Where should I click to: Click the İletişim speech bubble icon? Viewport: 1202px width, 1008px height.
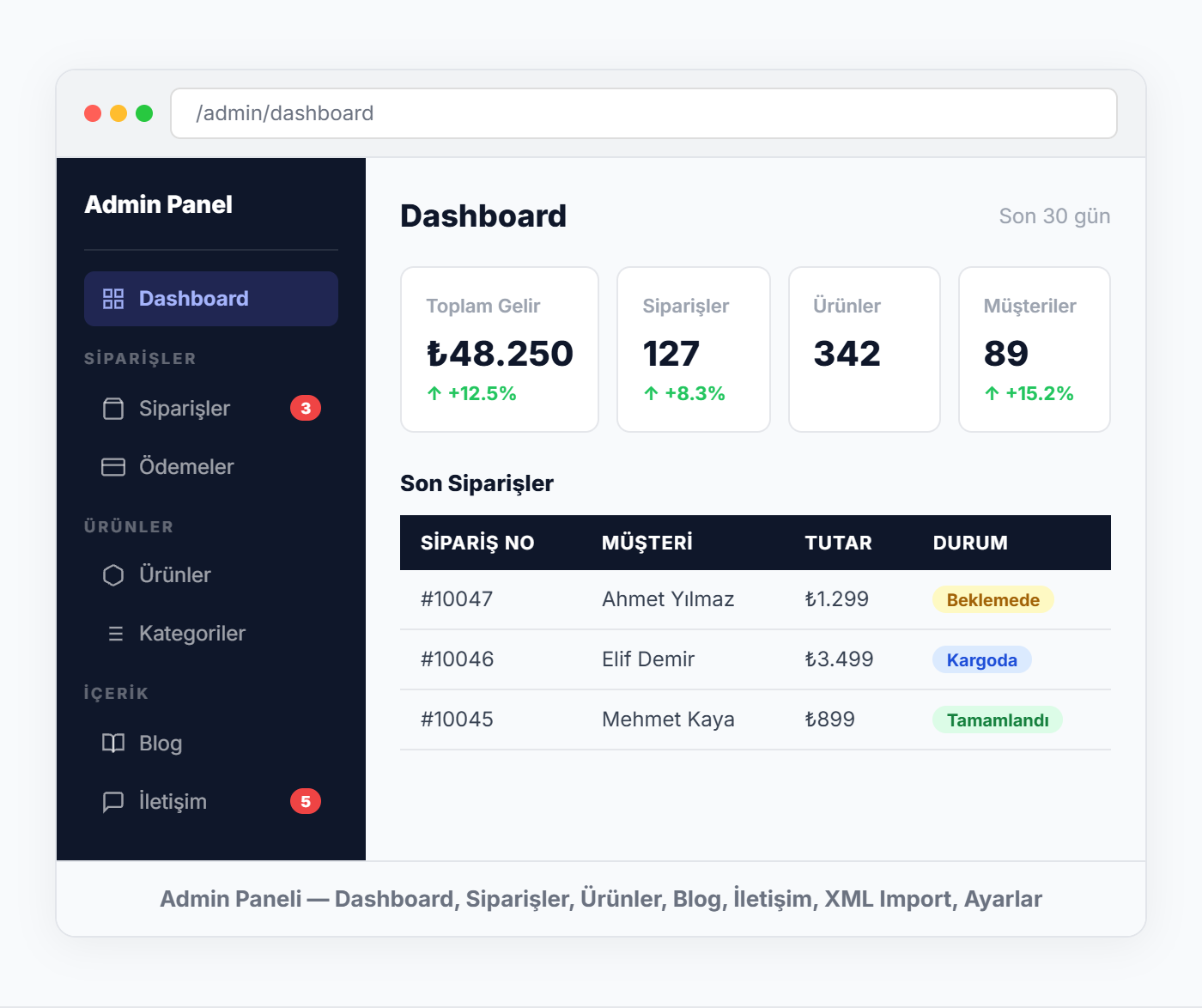click(x=113, y=802)
